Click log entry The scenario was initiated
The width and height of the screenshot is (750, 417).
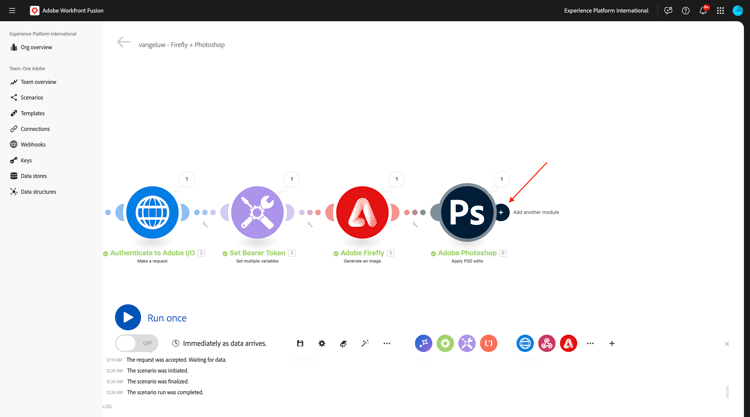[157, 371]
